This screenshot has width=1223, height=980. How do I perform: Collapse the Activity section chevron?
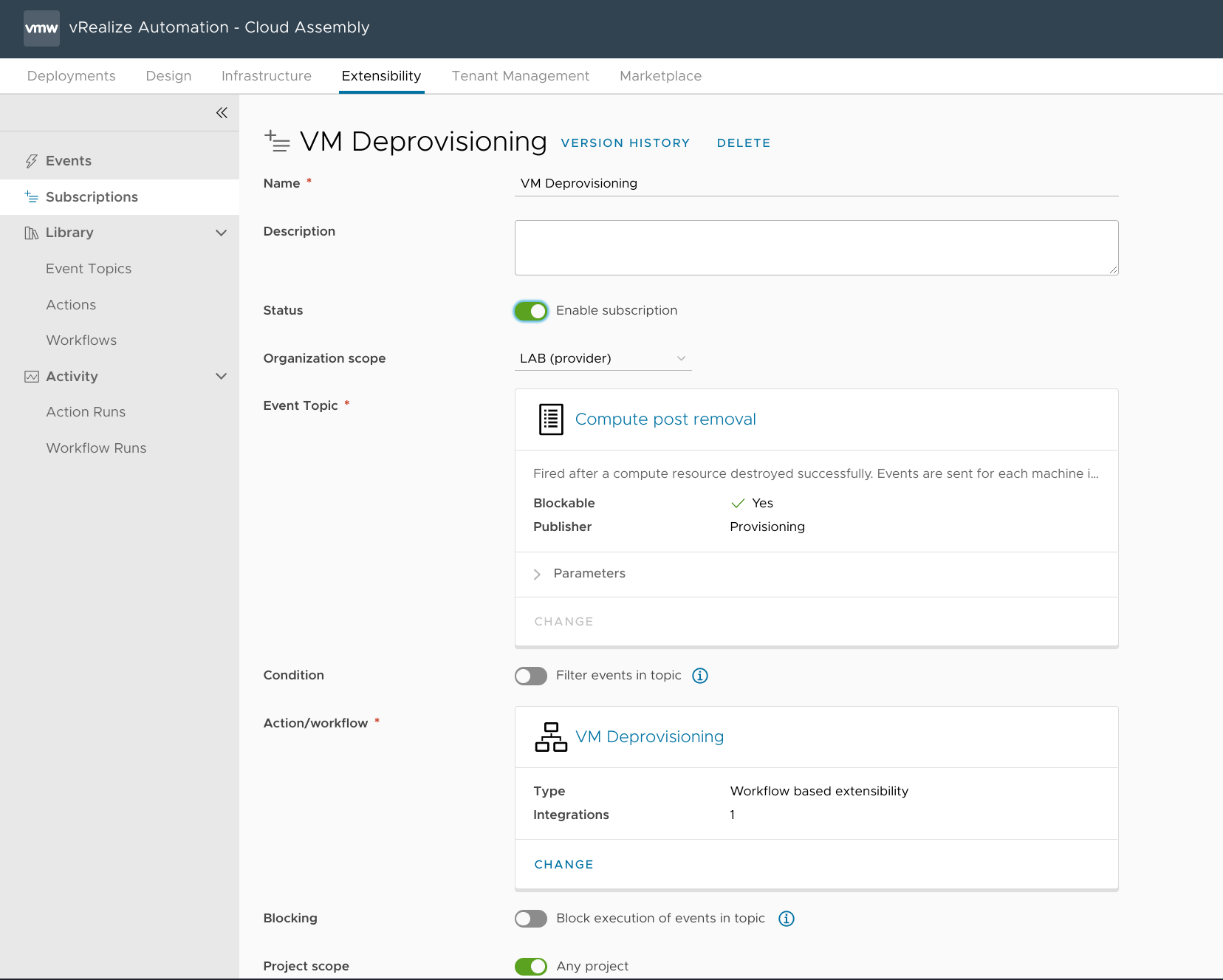221,377
